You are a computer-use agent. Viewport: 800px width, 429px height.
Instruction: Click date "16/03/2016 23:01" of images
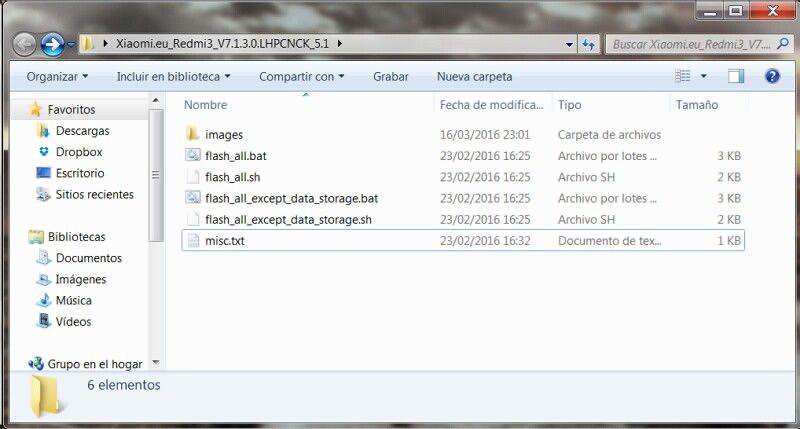coord(485,135)
